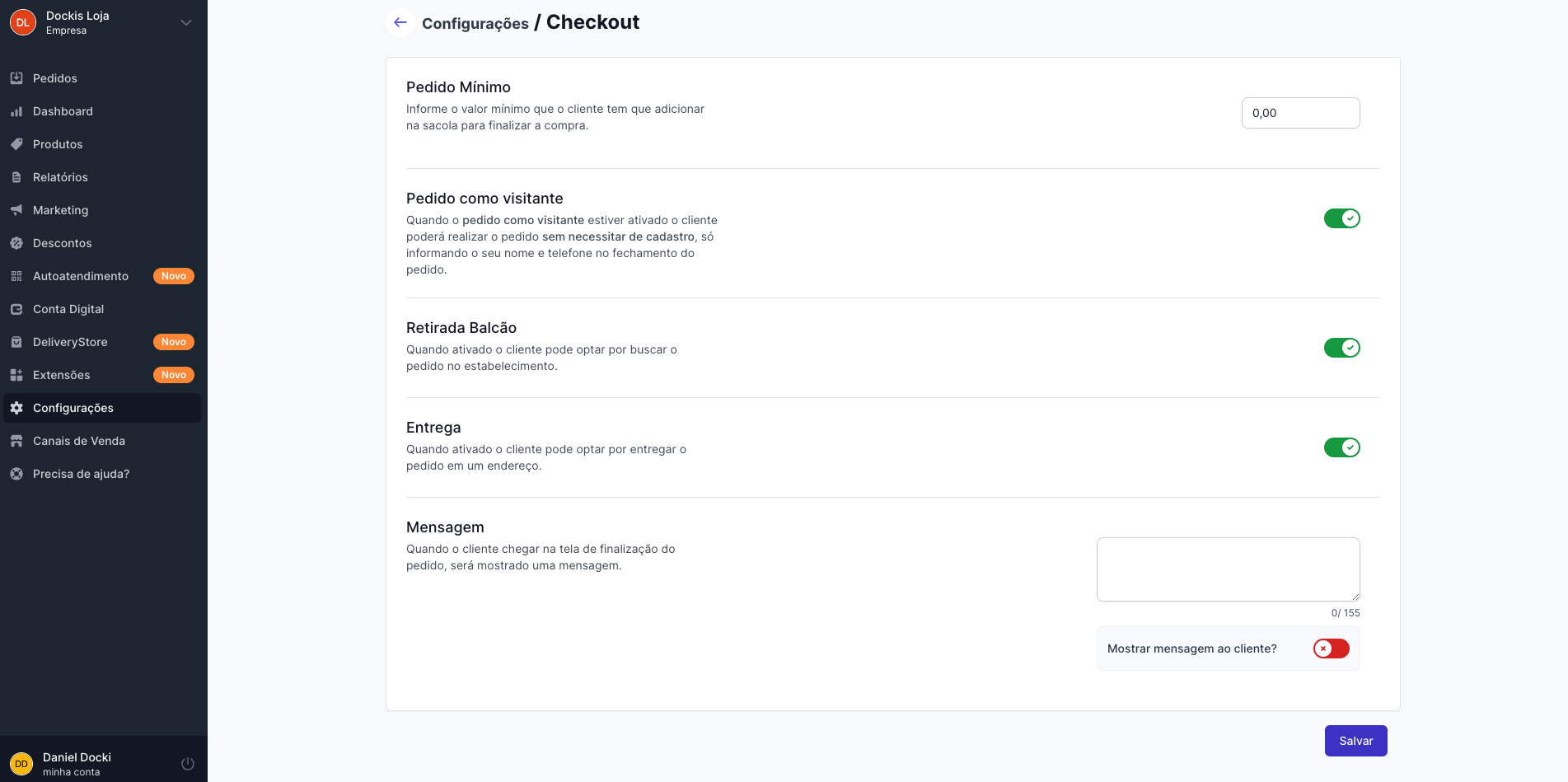The image size is (1568, 782).
Task: Go to Canais de Venda
Action: (79, 441)
